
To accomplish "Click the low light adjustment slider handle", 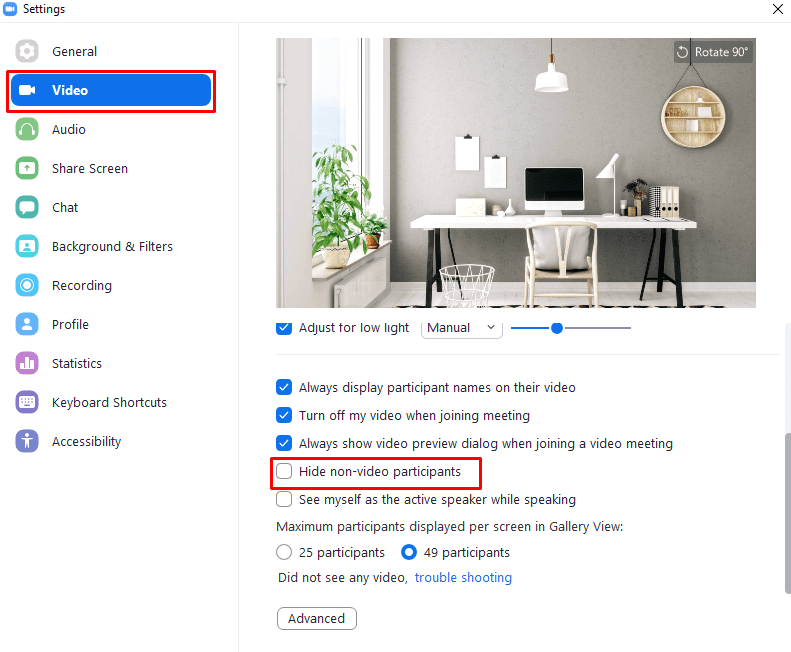I will pyautogui.click(x=557, y=328).
